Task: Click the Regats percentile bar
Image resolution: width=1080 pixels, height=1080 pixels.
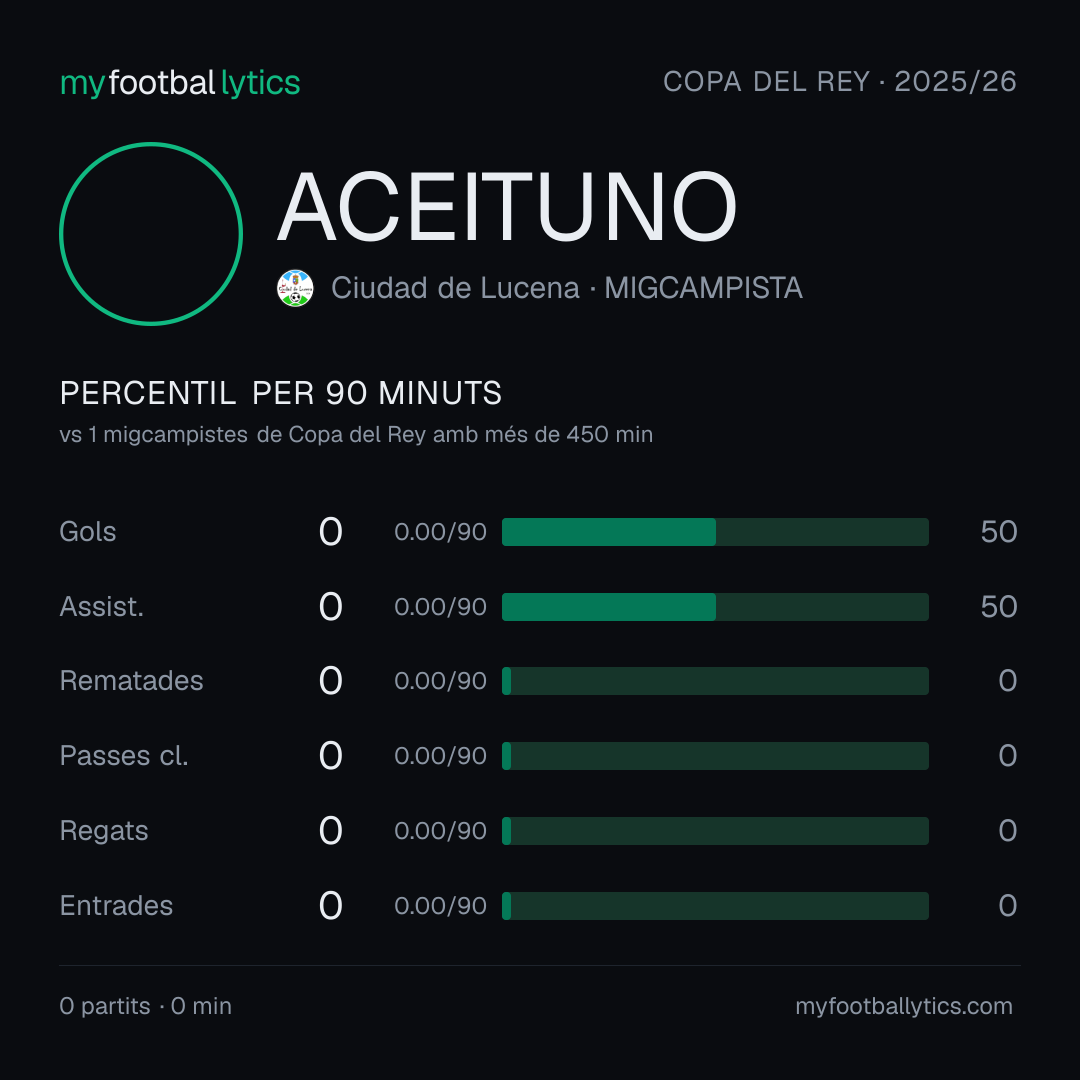Action: pos(715,831)
